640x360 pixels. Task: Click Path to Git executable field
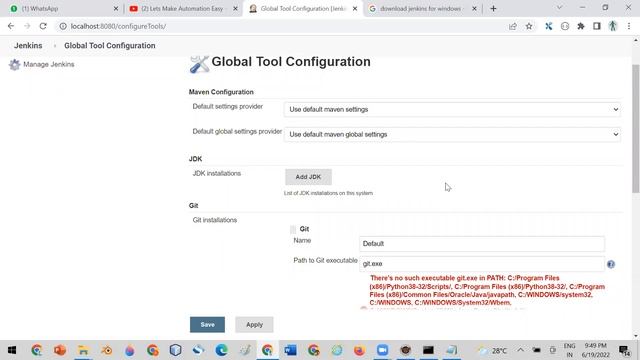tap(482, 264)
